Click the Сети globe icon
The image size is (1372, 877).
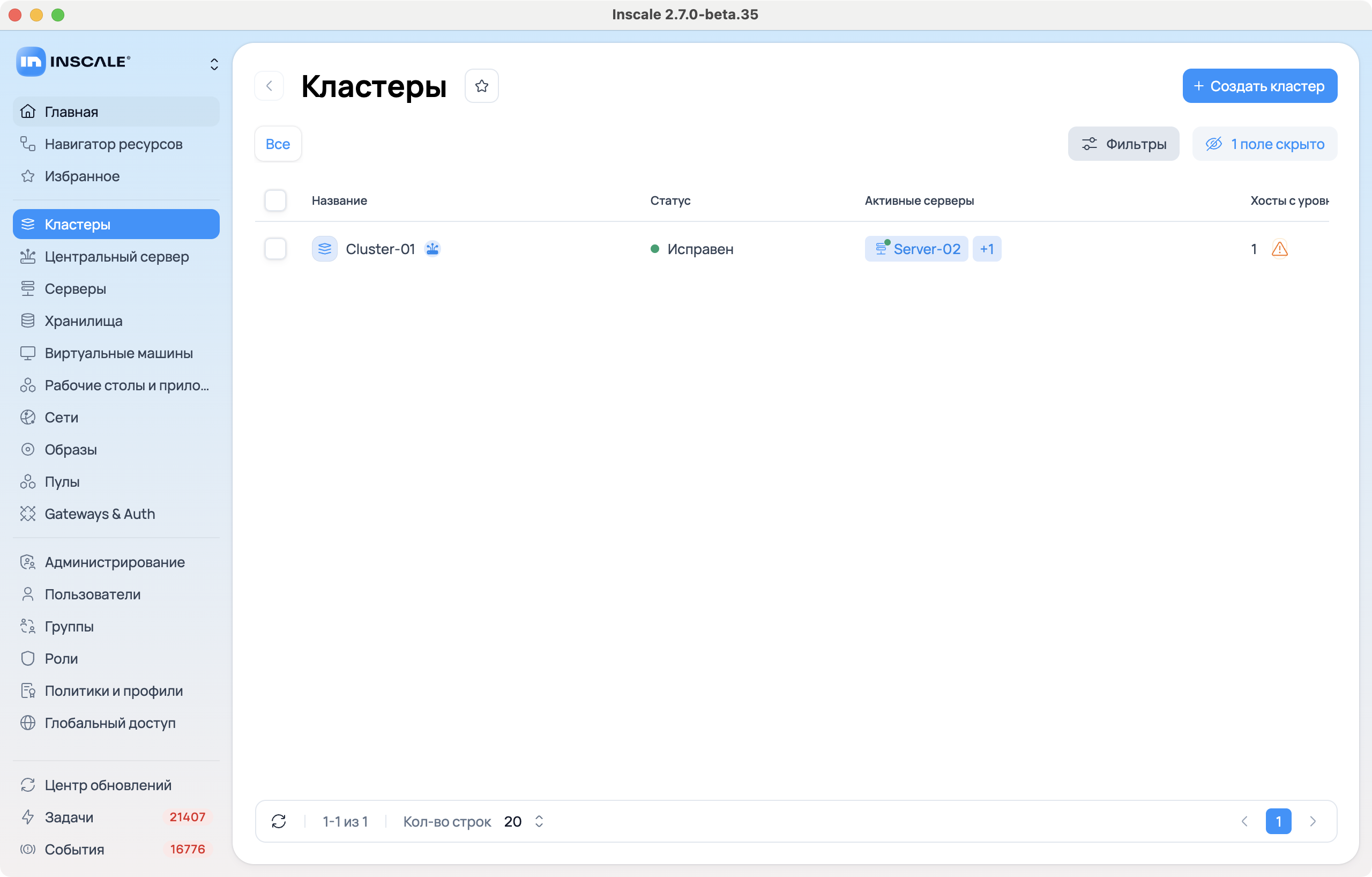pyautogui.click(x=27, y=418)
